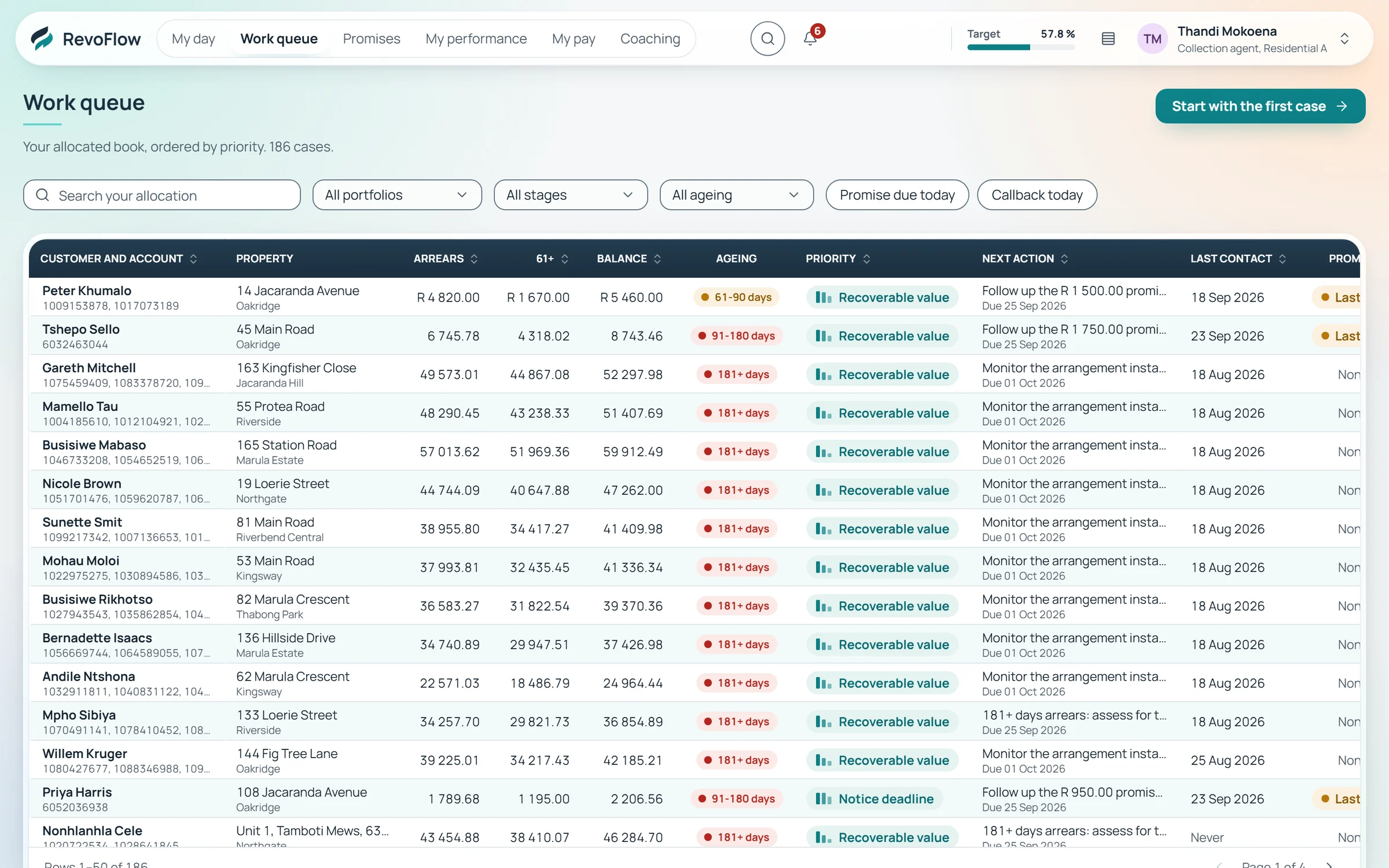
Task: Sort by Balance column arrows
Action: [x=657, y=259]
